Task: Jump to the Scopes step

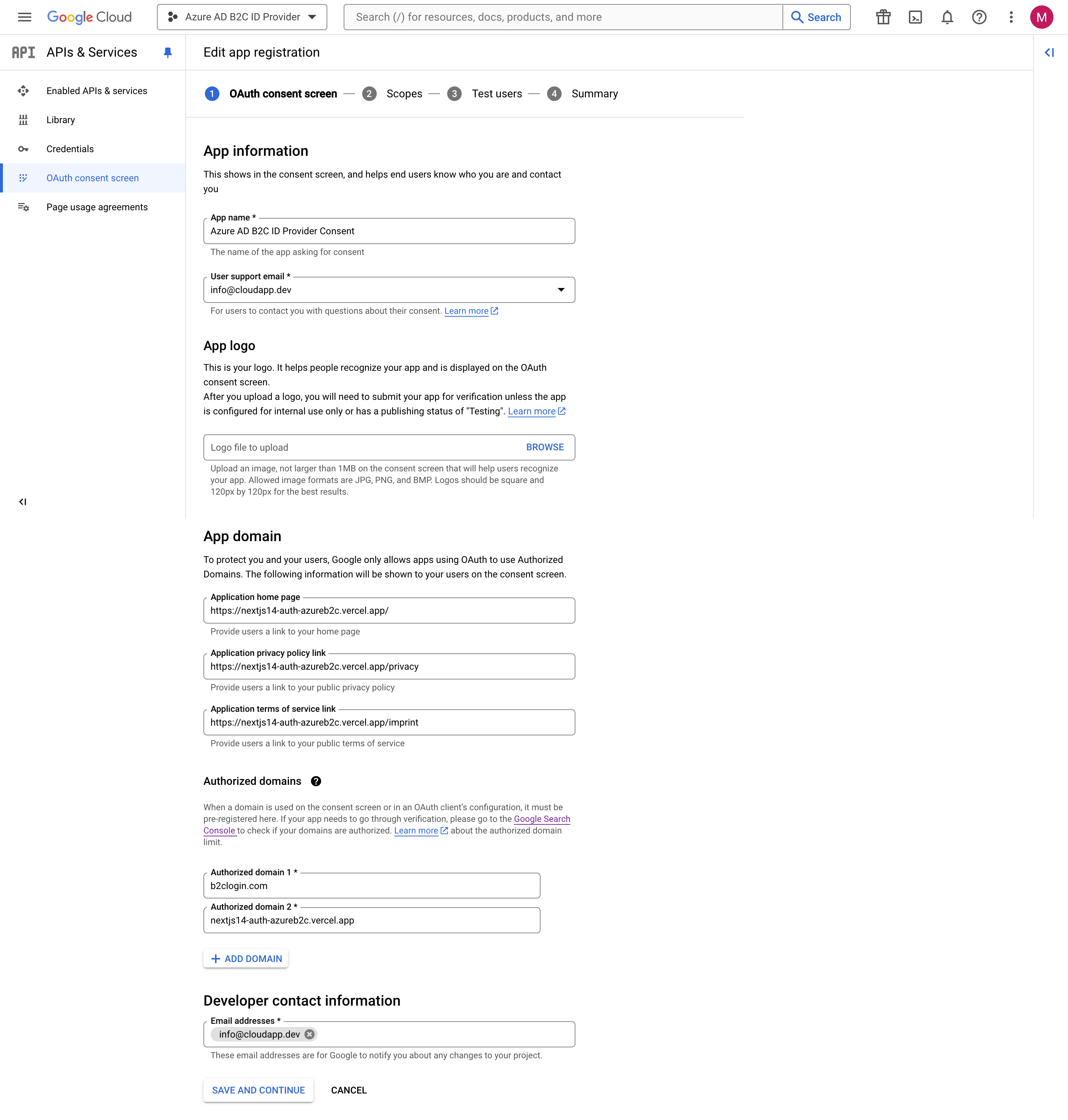Action: tap(404, 94)
